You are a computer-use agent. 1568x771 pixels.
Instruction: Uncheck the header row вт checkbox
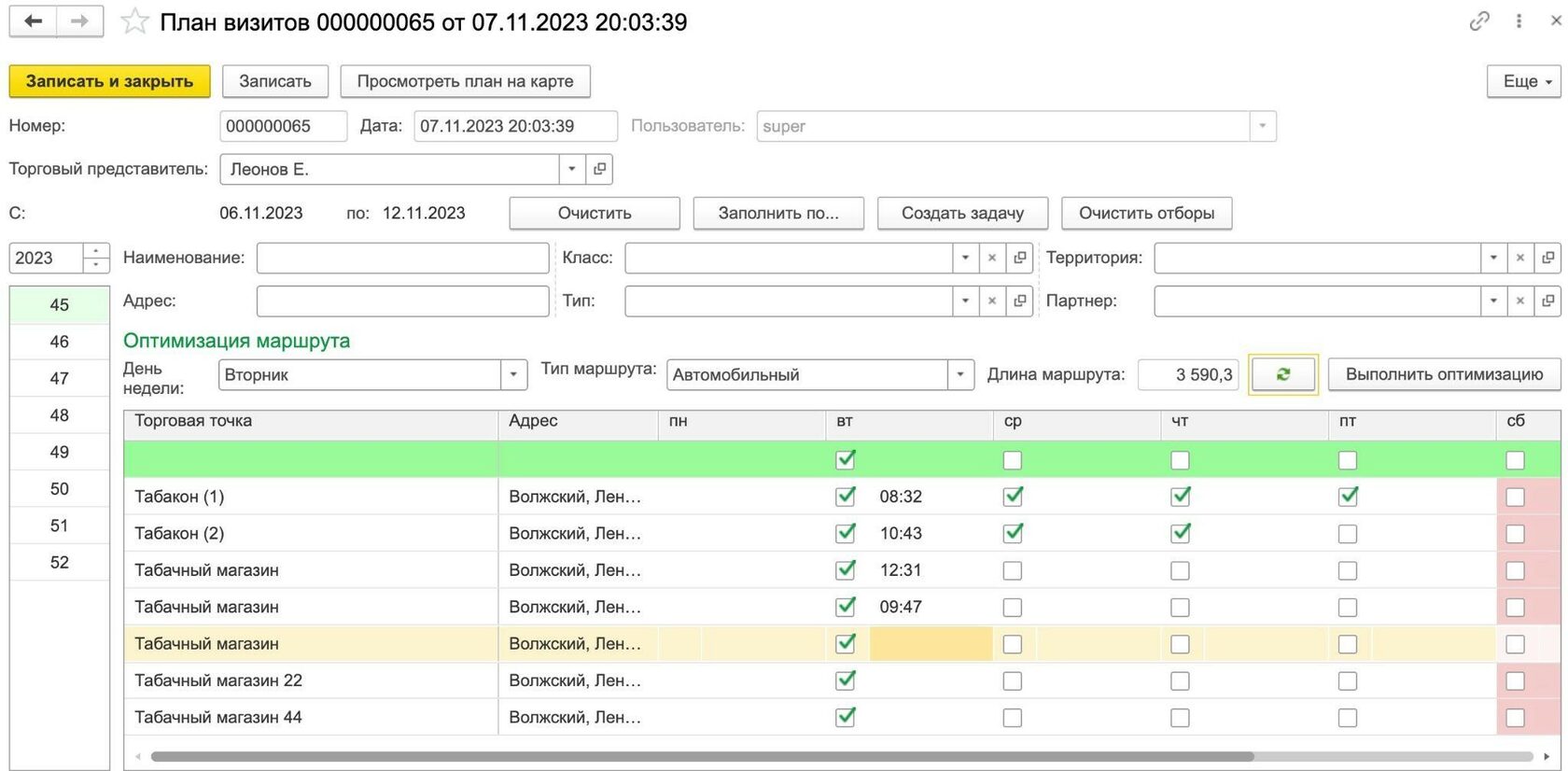[x=846, y=459]
